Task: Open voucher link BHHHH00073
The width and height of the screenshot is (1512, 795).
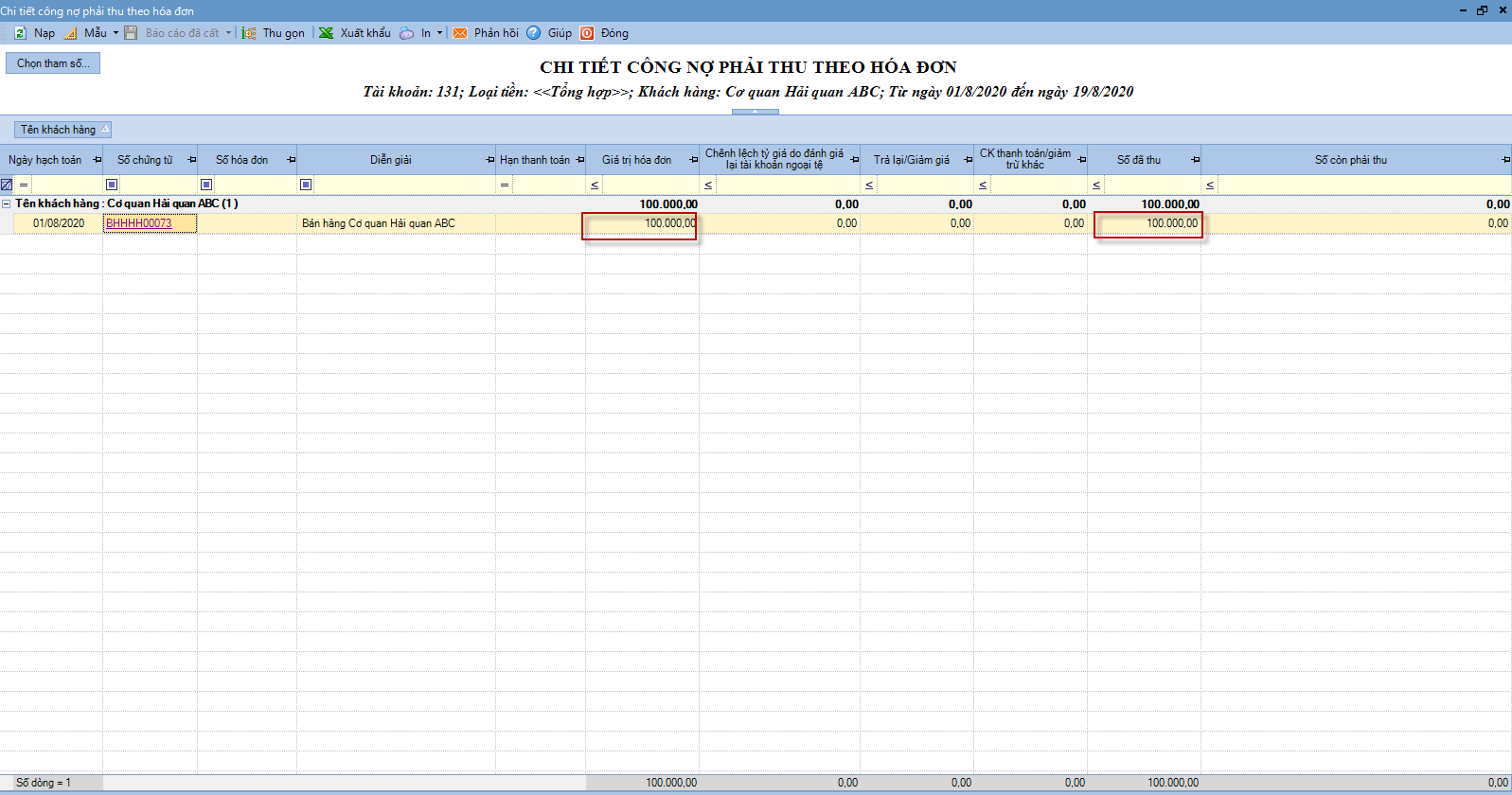Action: [139, 223]
